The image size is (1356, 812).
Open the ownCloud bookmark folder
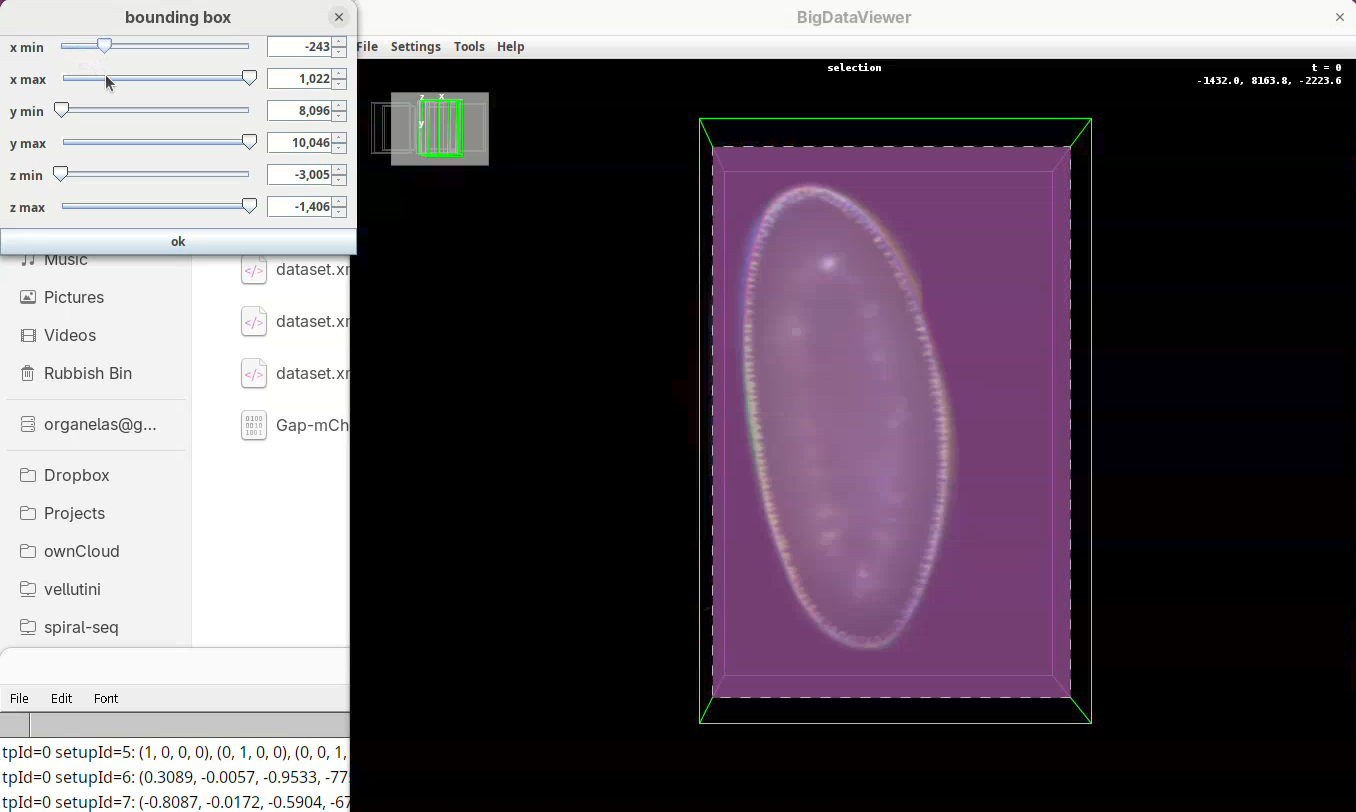81,551
